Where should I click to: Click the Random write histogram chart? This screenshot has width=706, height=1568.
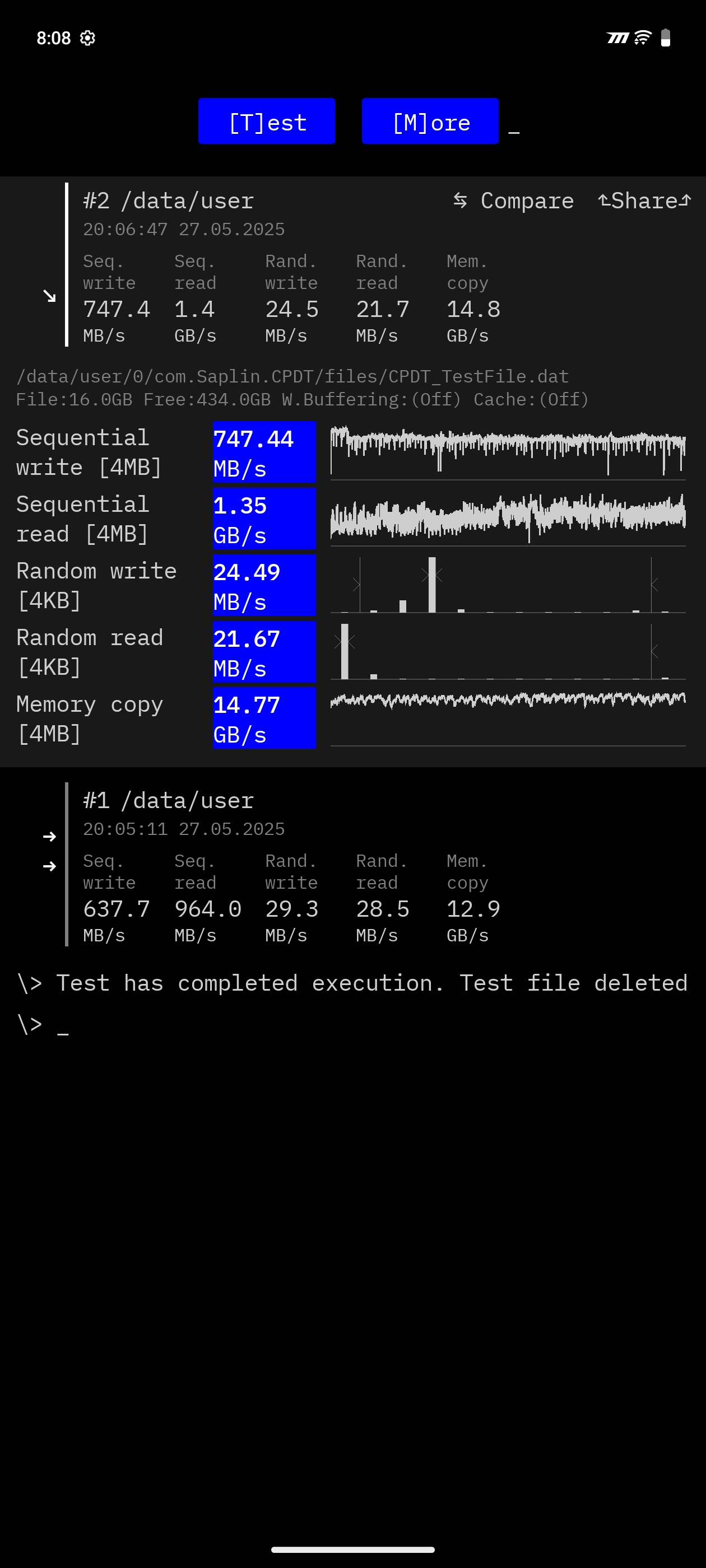point(508,585)
